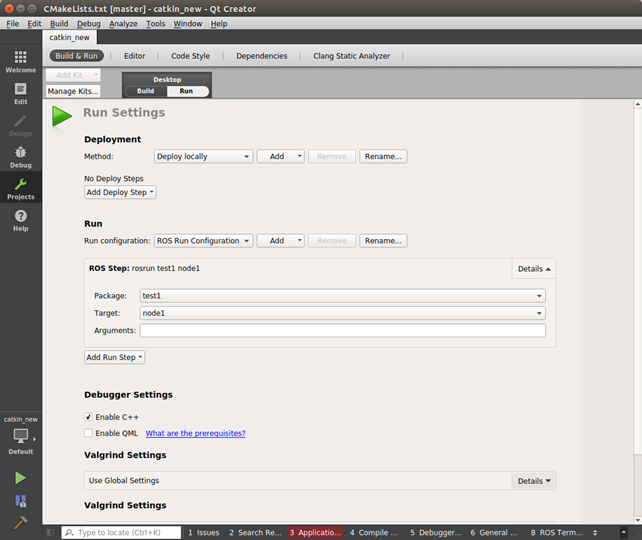Open Add Run Step dropdown
Image resolution: width=642 pixels, height=540 pixels.
(114, 357)
